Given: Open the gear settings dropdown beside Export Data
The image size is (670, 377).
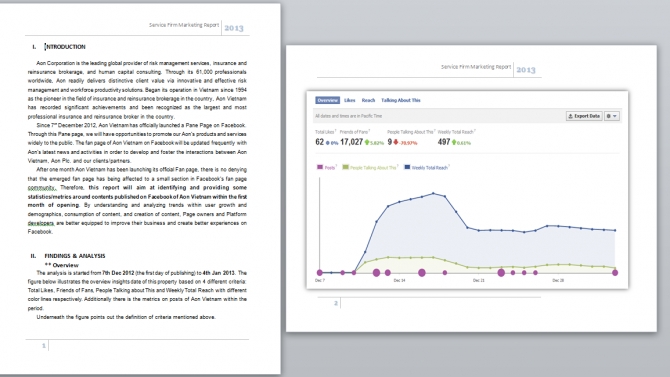Looking at the screenshot, I should [x=612, y=116].
